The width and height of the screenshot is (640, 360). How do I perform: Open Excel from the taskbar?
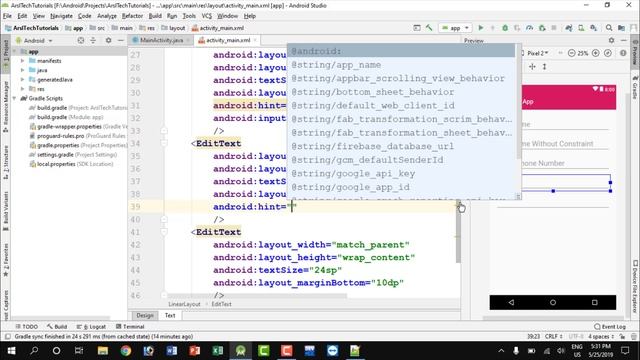[218, 351]
